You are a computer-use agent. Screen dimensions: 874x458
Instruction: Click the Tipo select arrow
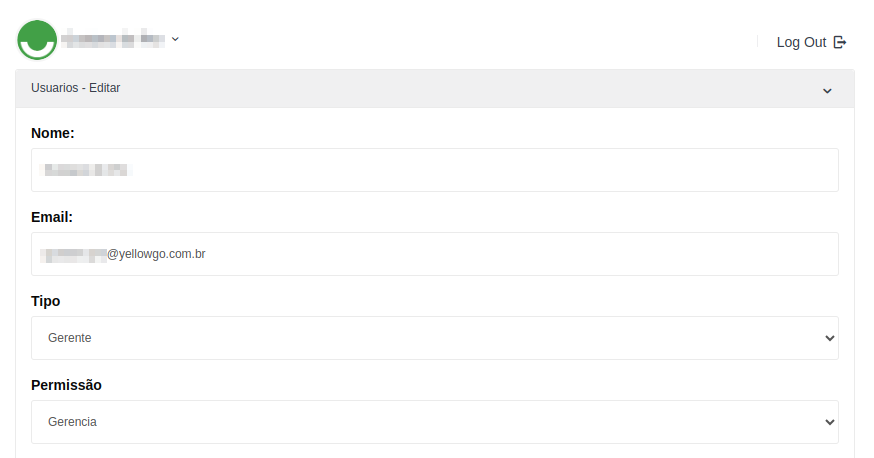pyautogui.click(x=829, y=338)
